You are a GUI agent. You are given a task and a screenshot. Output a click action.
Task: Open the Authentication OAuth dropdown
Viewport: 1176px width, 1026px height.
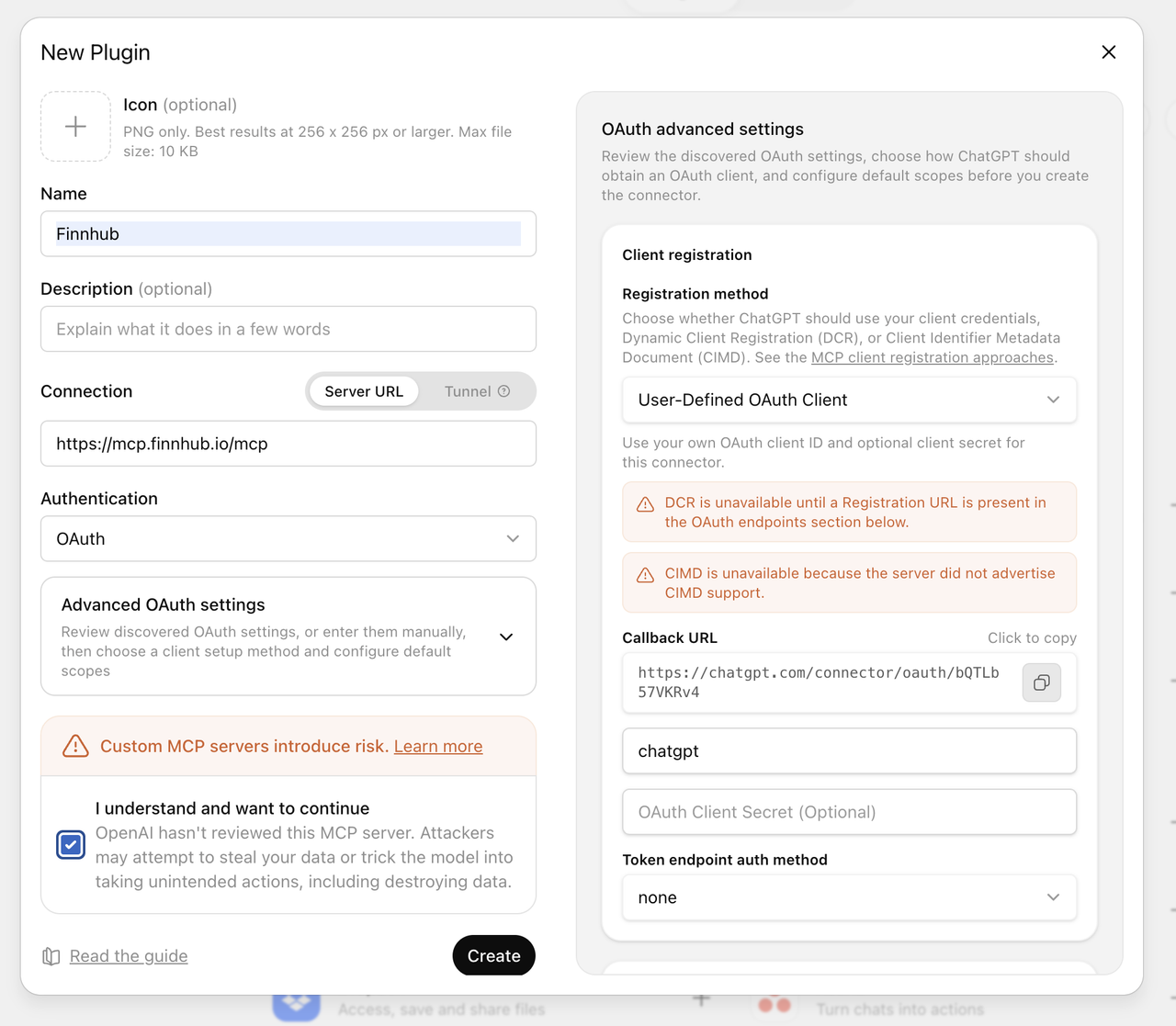point(288,538)
